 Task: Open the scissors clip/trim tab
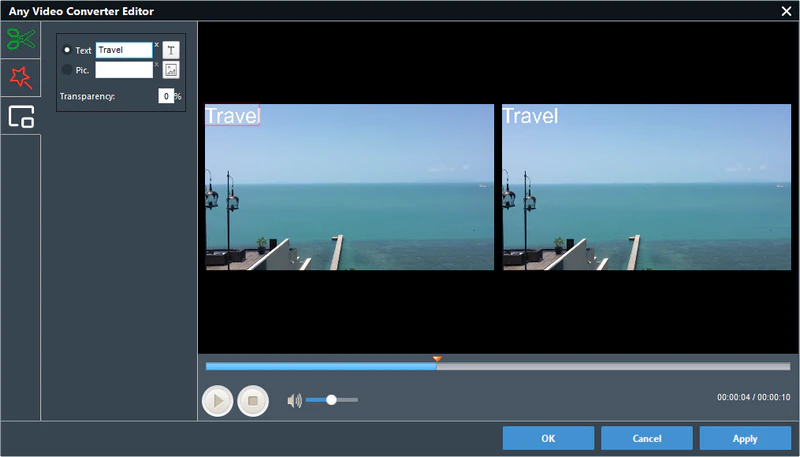pyautogui.click(x=20, y=39)
